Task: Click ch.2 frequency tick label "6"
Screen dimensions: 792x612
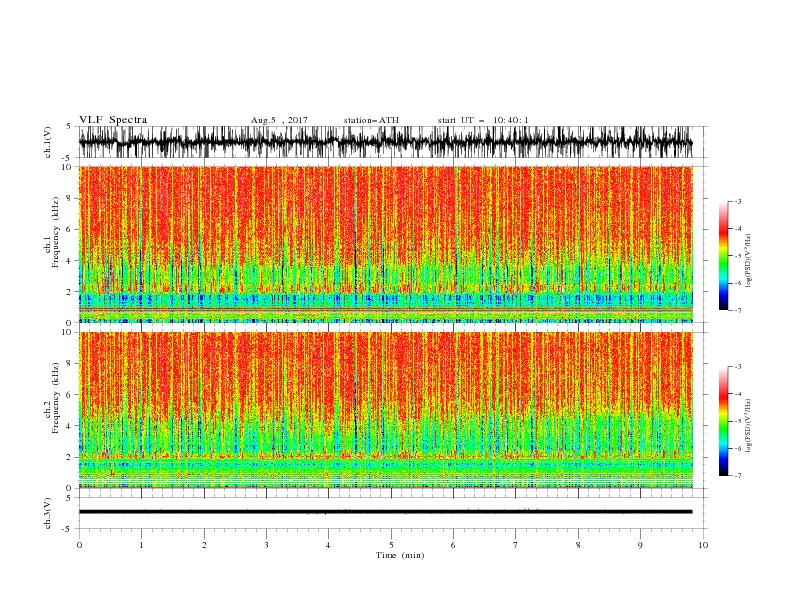Action: [x=70, y=395]
